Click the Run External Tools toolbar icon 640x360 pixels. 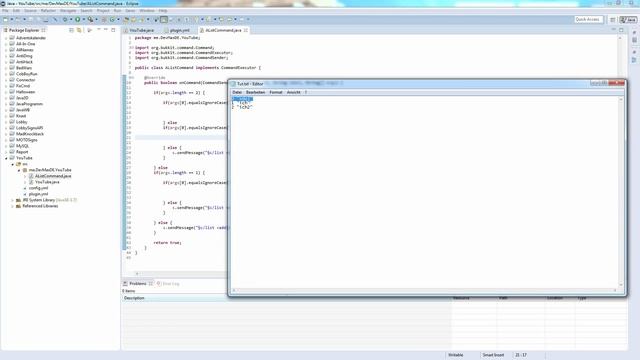point(90,19)
